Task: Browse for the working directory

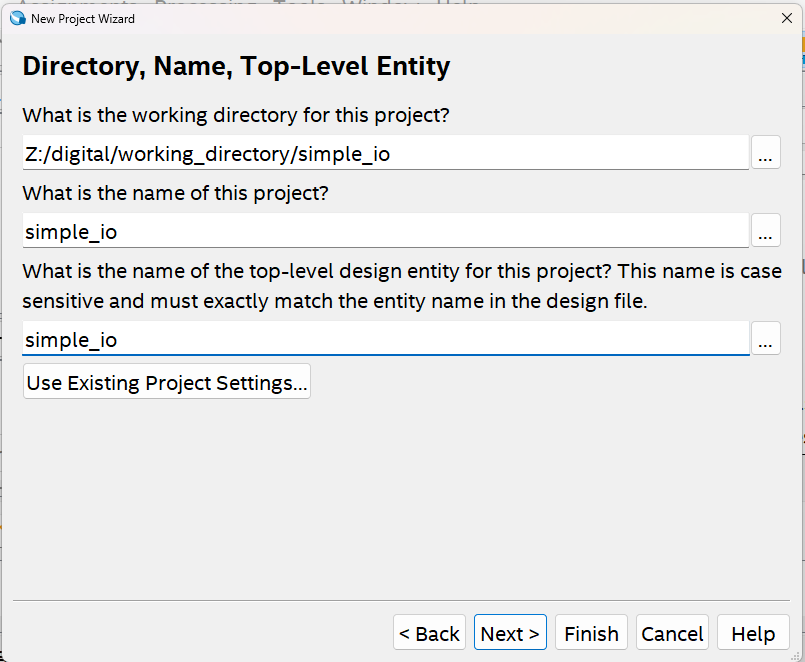Action: tap(765, 153)
